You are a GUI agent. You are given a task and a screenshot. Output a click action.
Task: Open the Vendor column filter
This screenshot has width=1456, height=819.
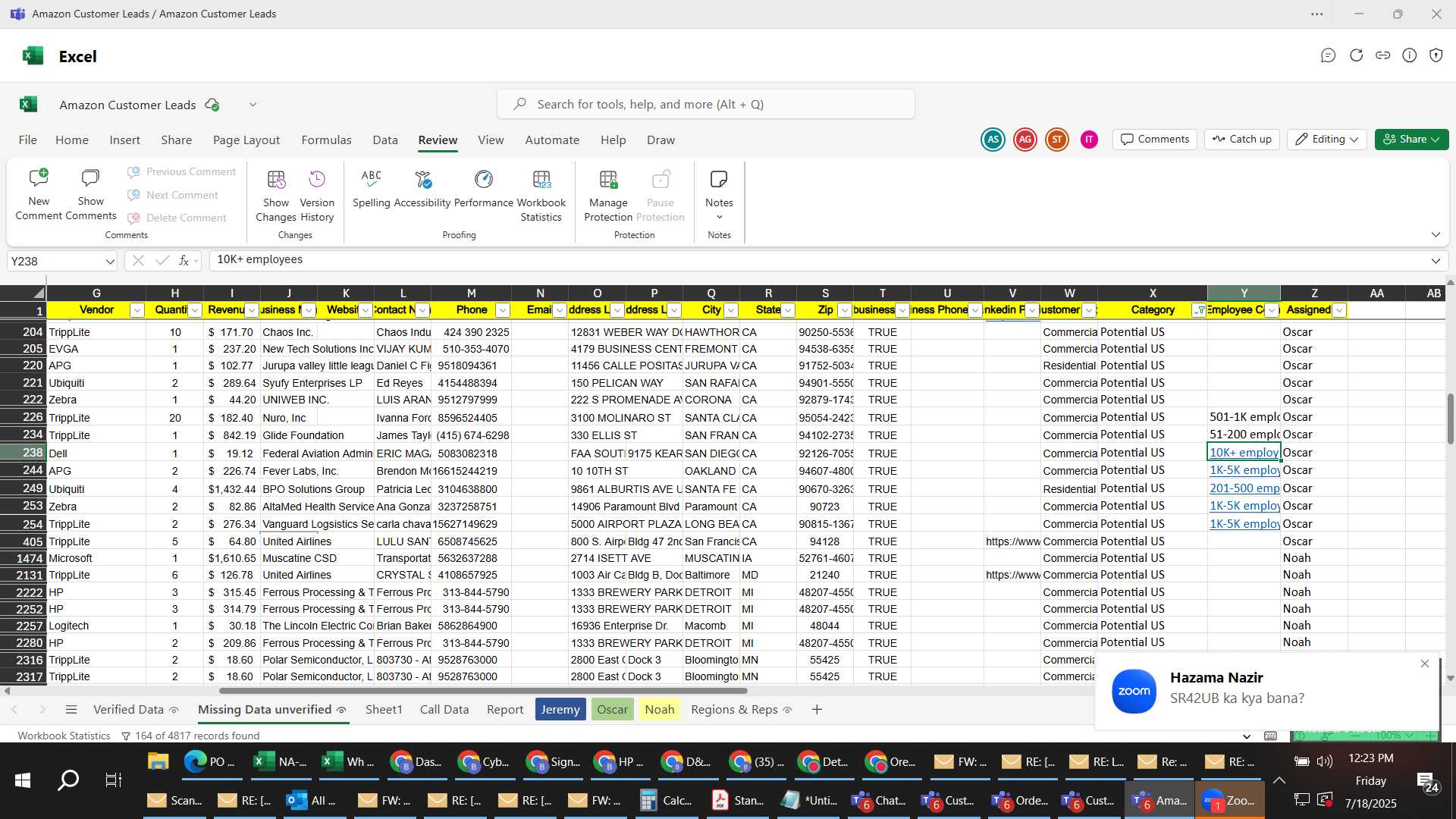pos(137,310)
